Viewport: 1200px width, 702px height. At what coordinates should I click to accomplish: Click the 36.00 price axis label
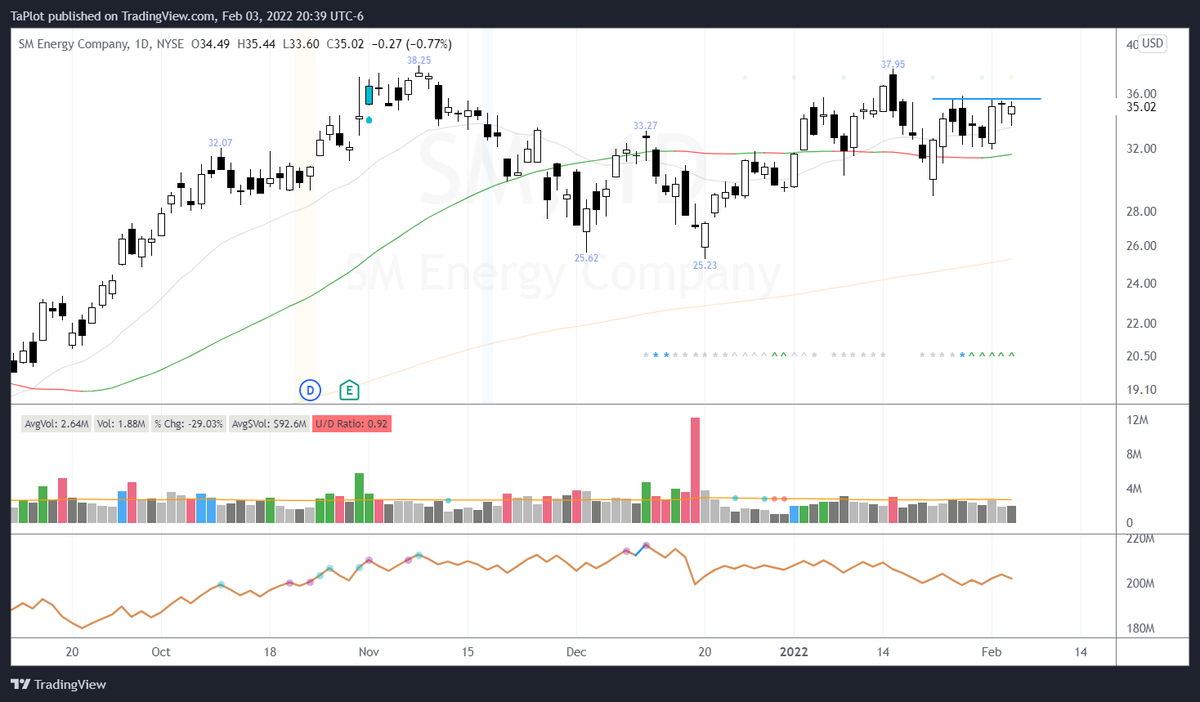pos(1141,93)
